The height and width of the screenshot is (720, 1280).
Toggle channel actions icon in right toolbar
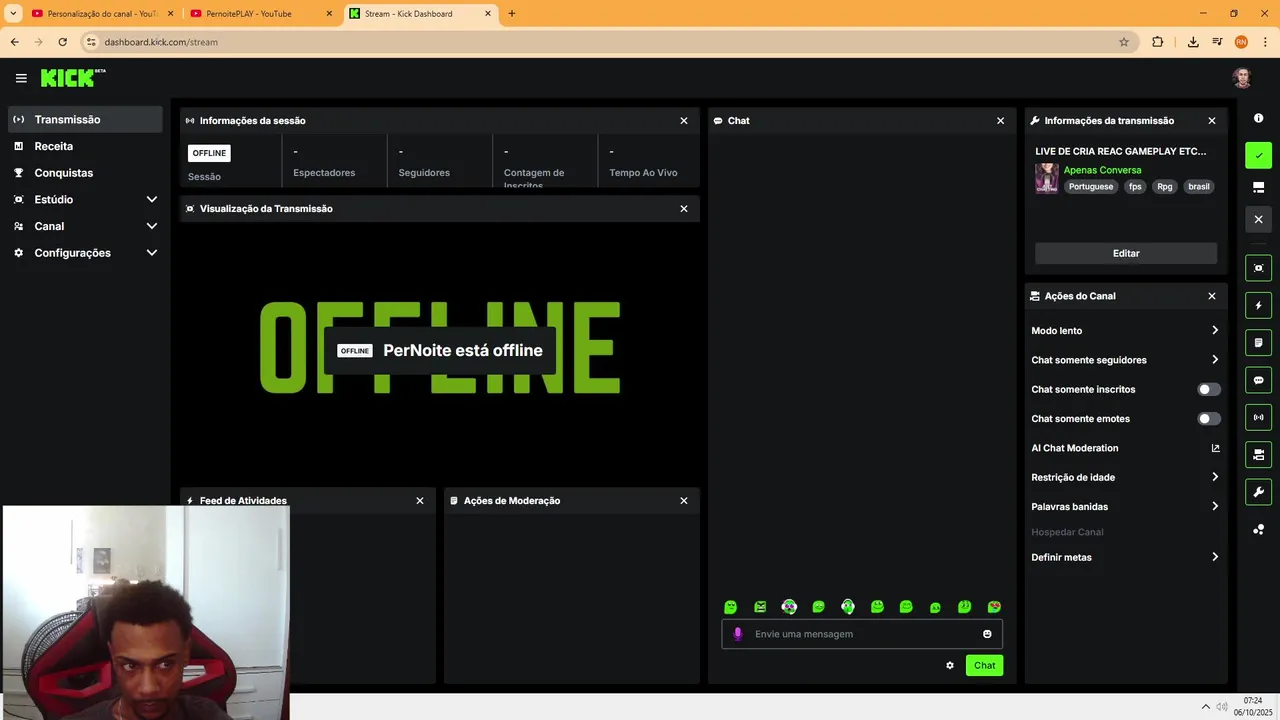point(1258,455)
